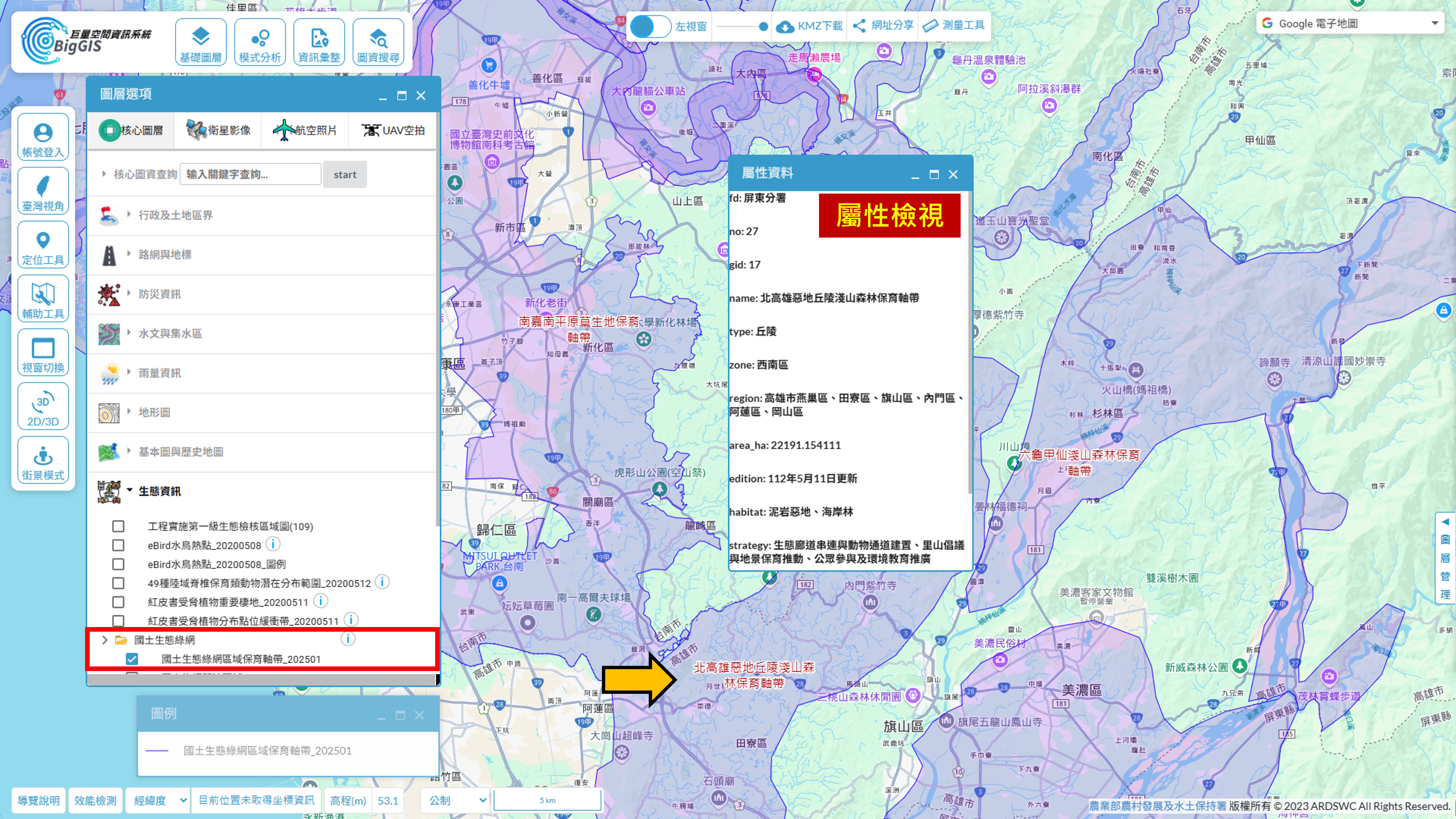Click the BigGIS logo

click(86, 41)
